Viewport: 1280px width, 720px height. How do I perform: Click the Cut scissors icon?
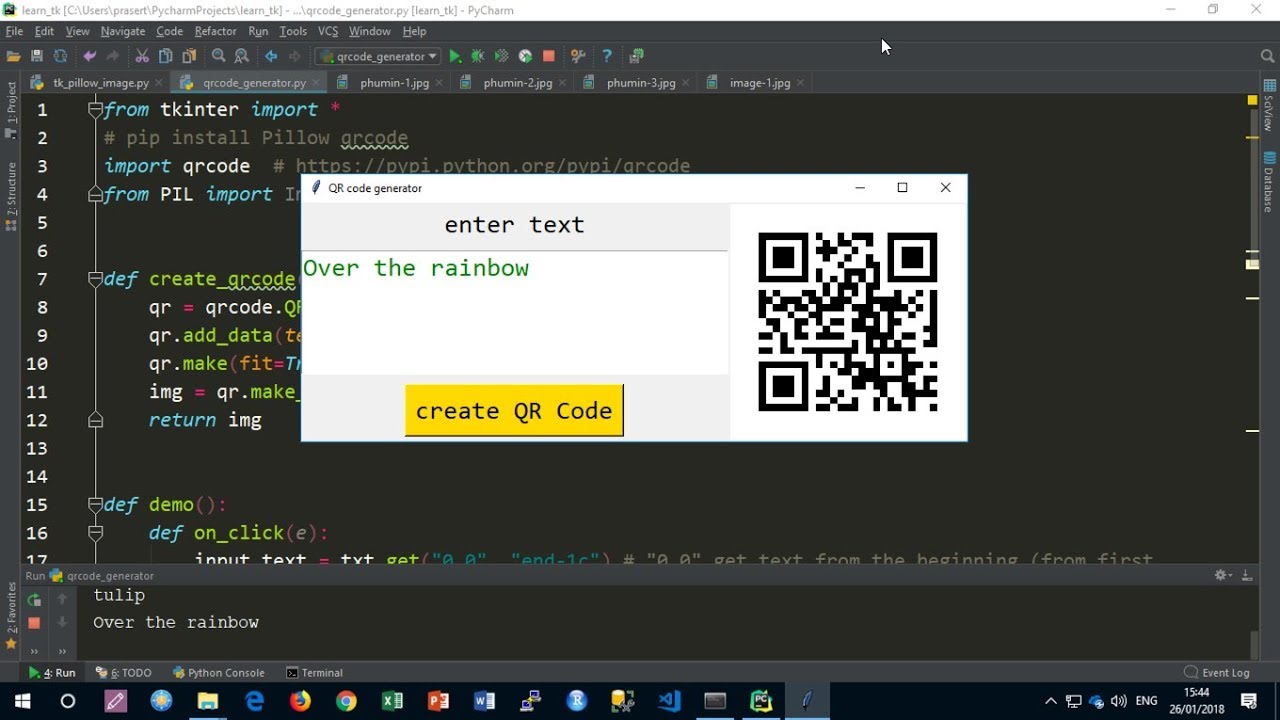click(x=142, y=56)
